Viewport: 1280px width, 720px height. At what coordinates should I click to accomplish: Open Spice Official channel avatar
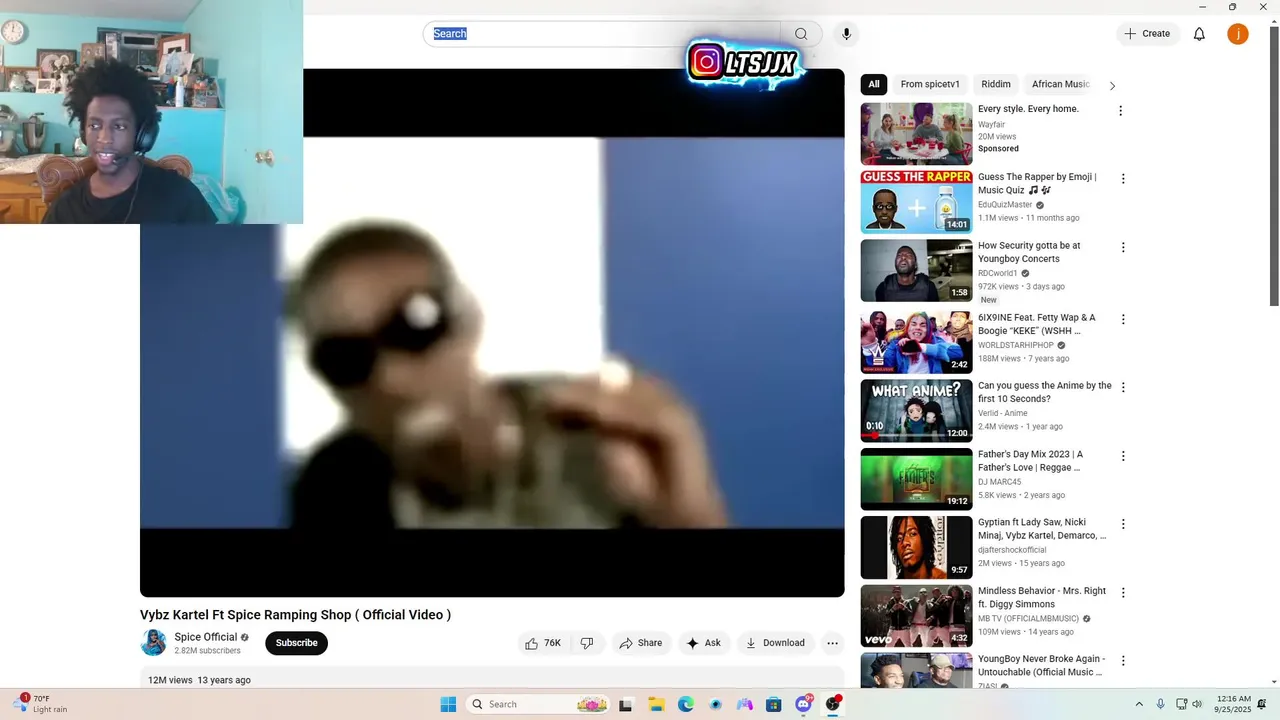(154, 643)
